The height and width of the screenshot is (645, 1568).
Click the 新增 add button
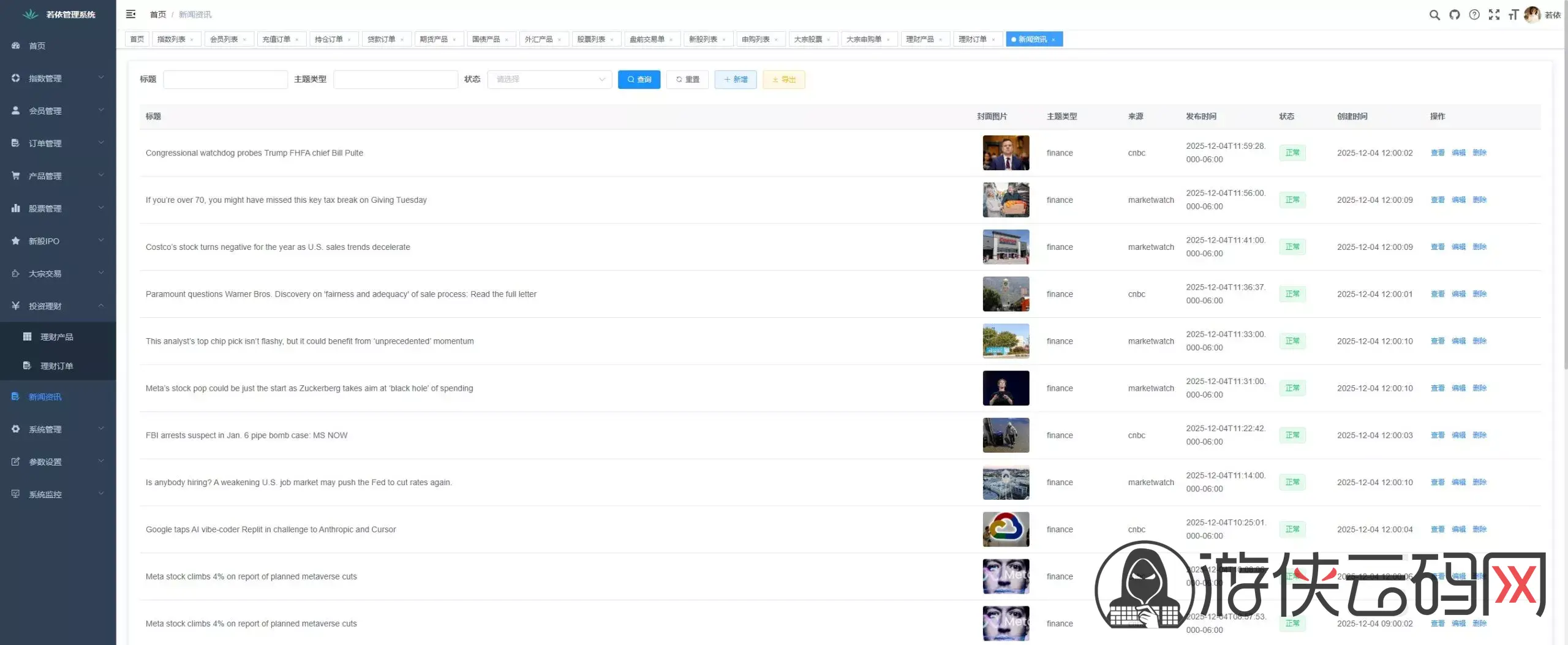point(736,80)
